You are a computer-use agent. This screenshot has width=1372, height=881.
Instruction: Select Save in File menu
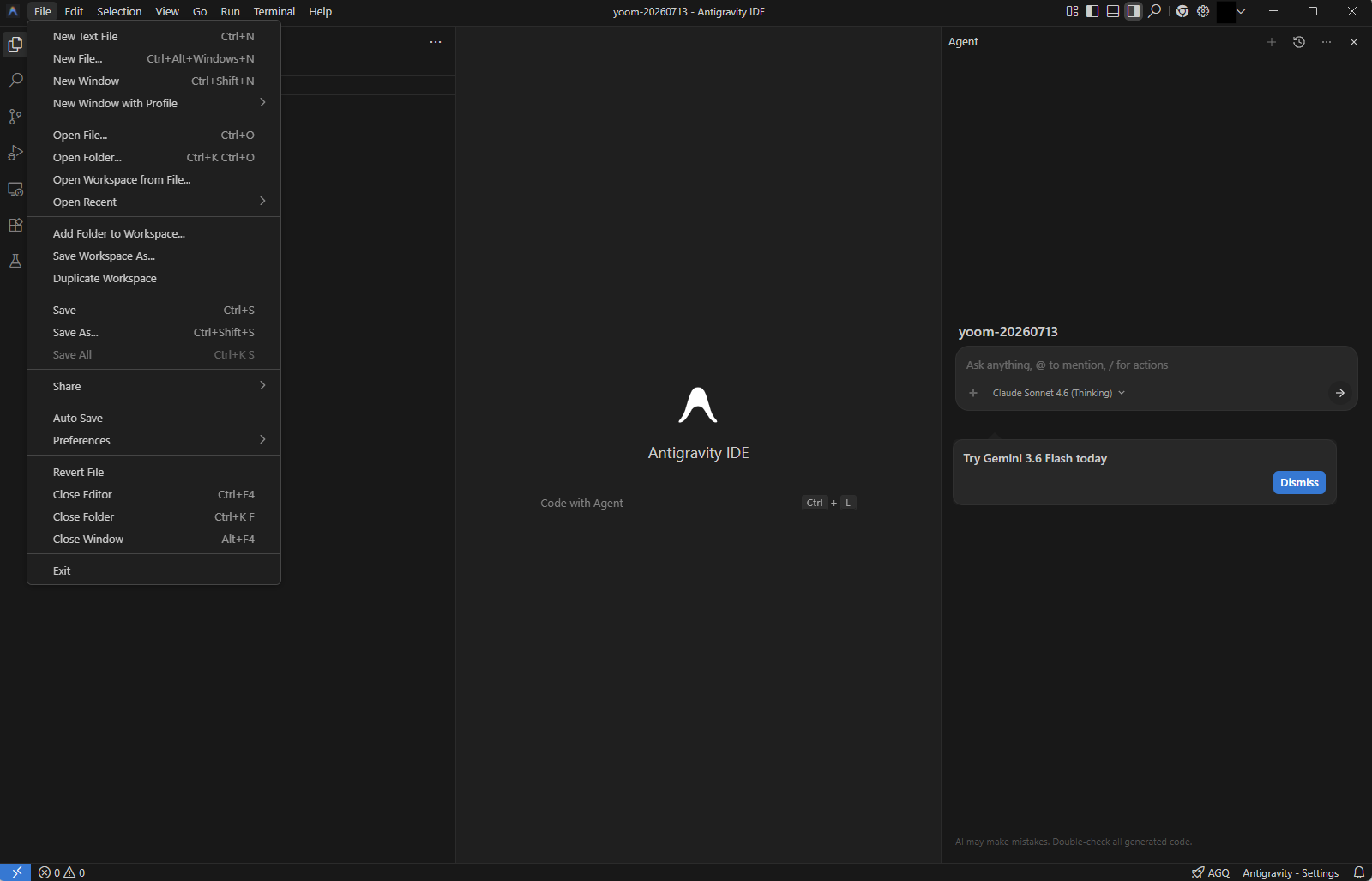154,310
